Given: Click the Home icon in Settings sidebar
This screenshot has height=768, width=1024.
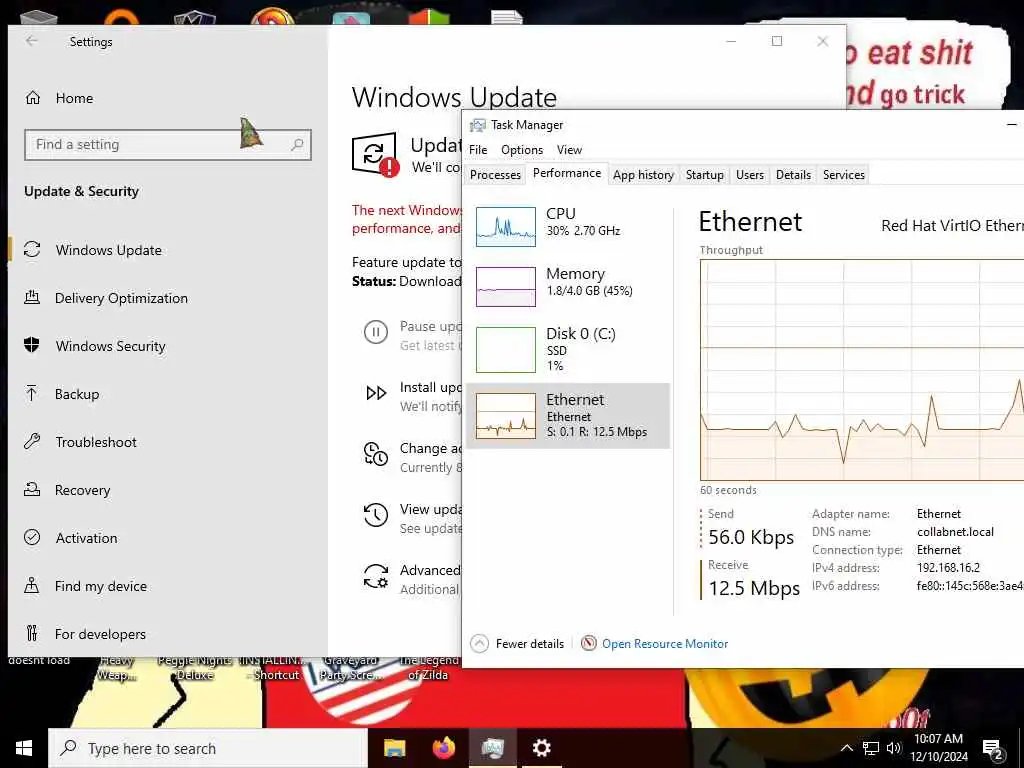Looking at the screenshot, I should click(x=33, y=98).
